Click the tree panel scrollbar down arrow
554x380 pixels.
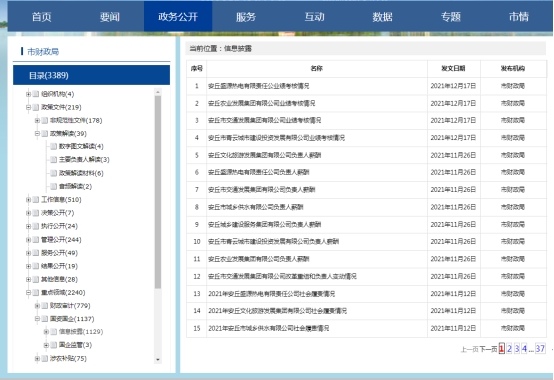pos(158,360)
